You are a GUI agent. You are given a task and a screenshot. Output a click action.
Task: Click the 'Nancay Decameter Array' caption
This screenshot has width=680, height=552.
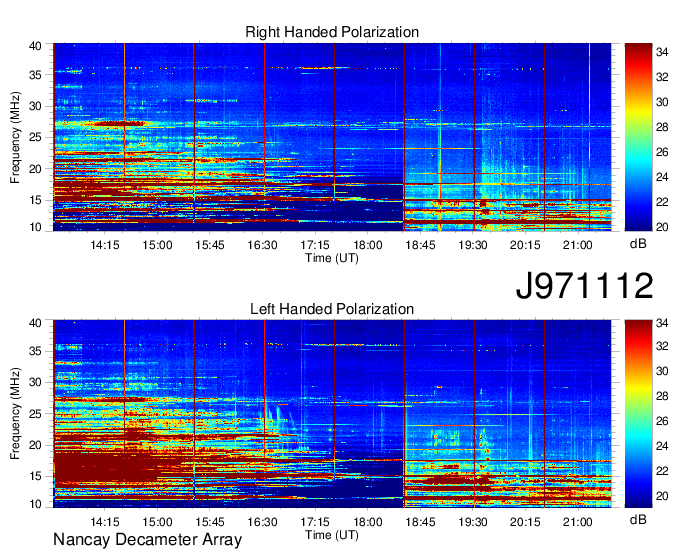coord(147,540)
